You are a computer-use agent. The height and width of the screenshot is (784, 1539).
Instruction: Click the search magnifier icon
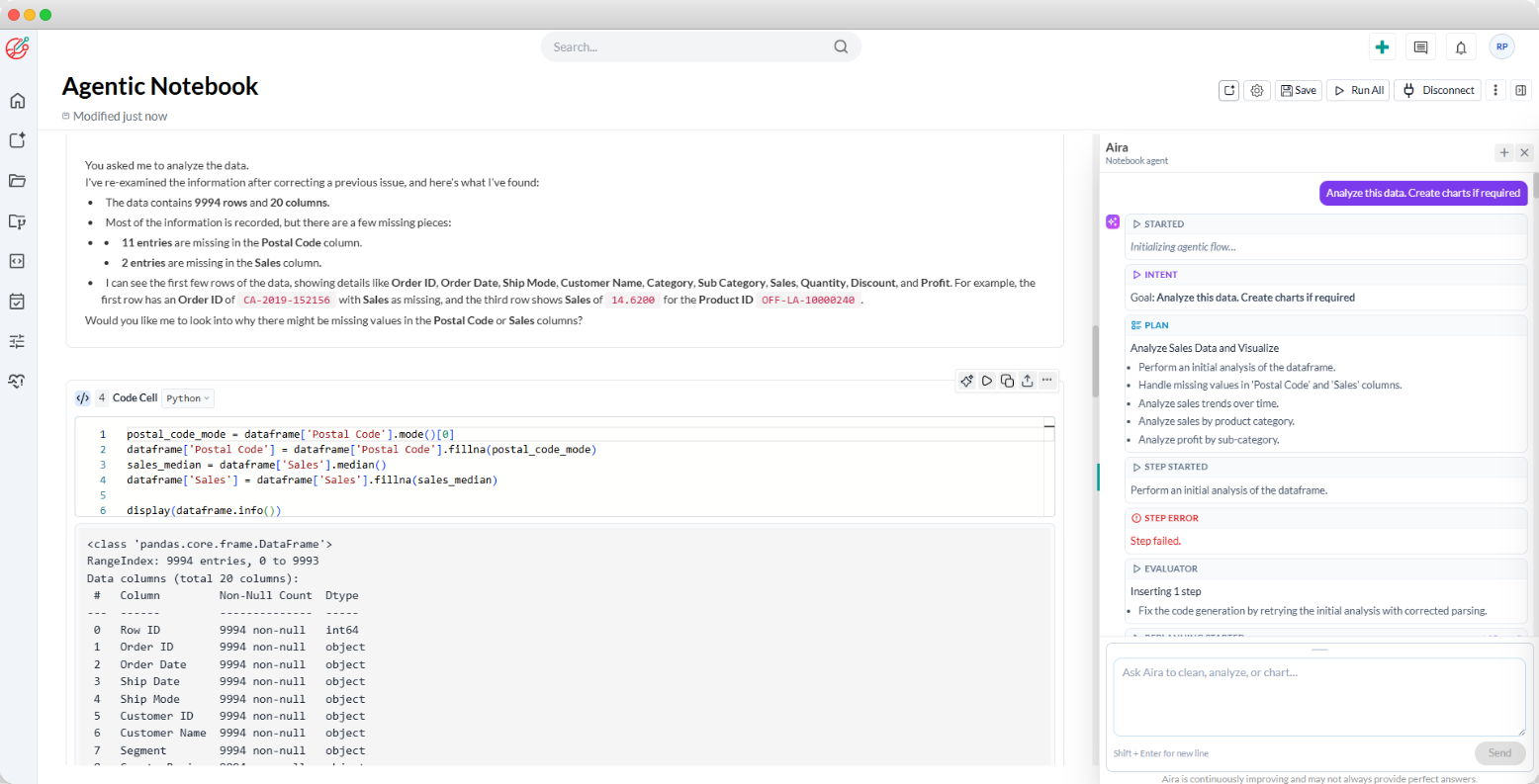[841, 46]
